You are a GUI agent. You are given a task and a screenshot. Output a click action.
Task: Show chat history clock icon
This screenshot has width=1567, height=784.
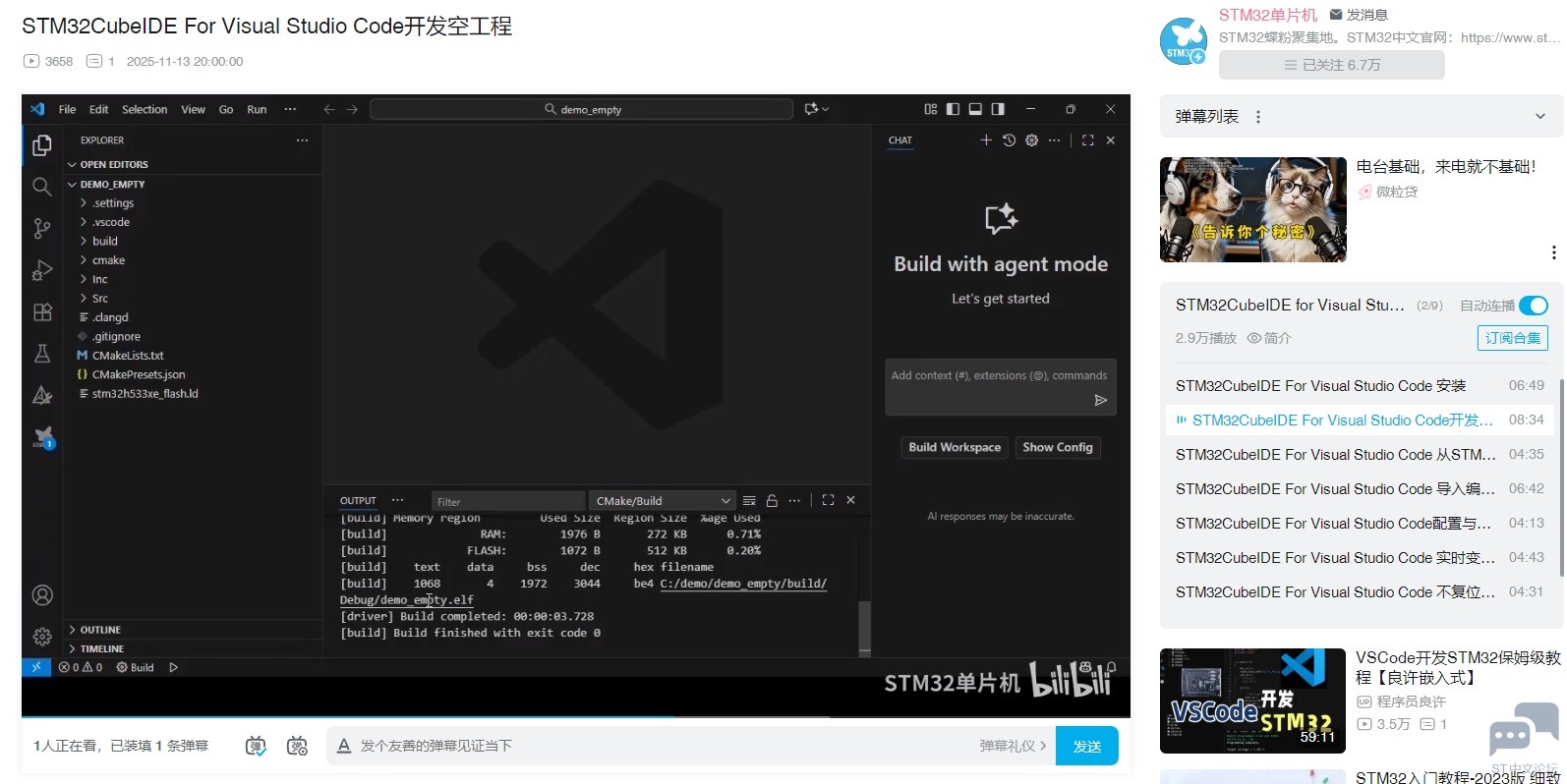[1009, 140]
